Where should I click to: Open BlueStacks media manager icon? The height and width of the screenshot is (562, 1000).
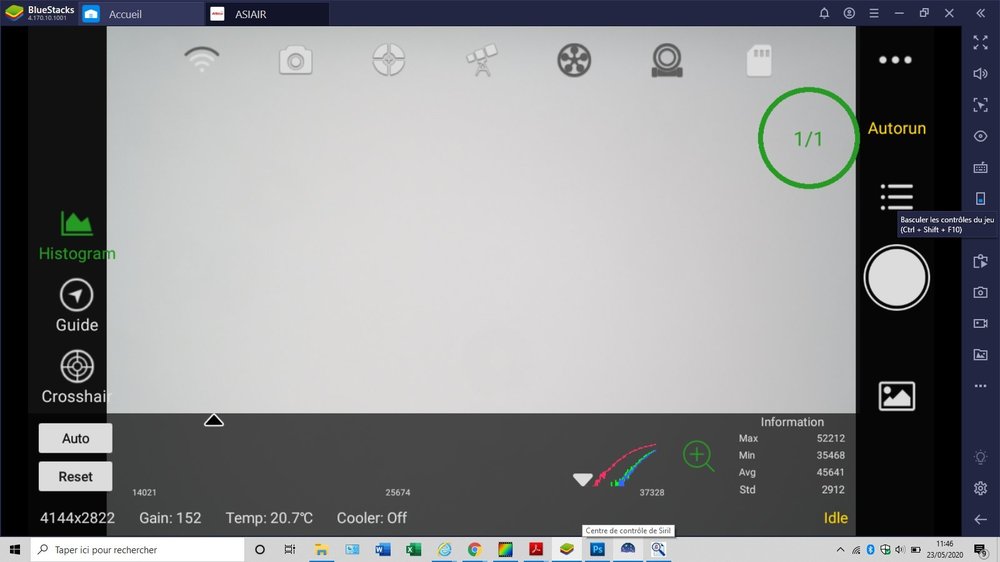[x=980, y=355]
